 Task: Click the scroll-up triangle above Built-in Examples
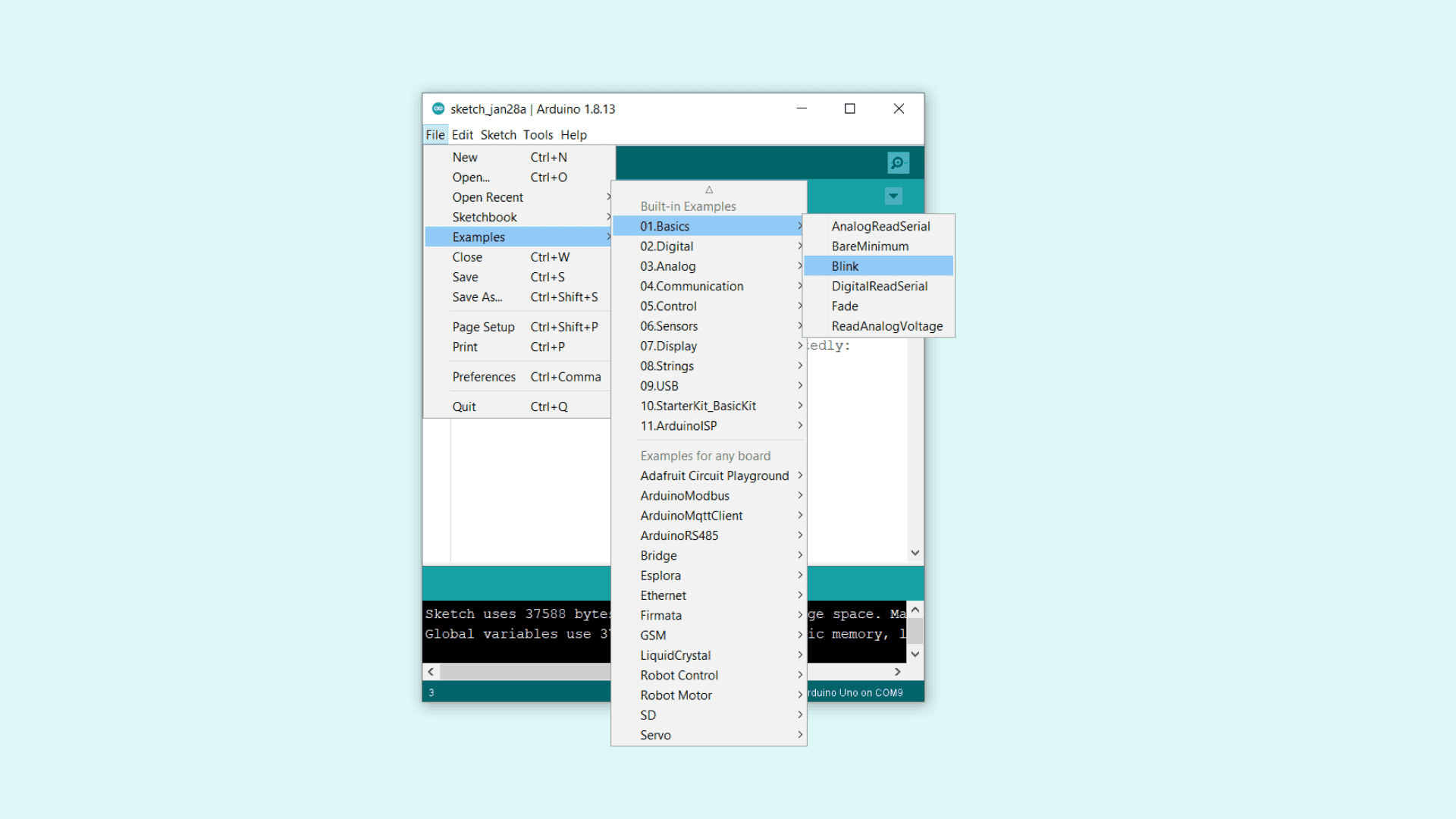709,190
